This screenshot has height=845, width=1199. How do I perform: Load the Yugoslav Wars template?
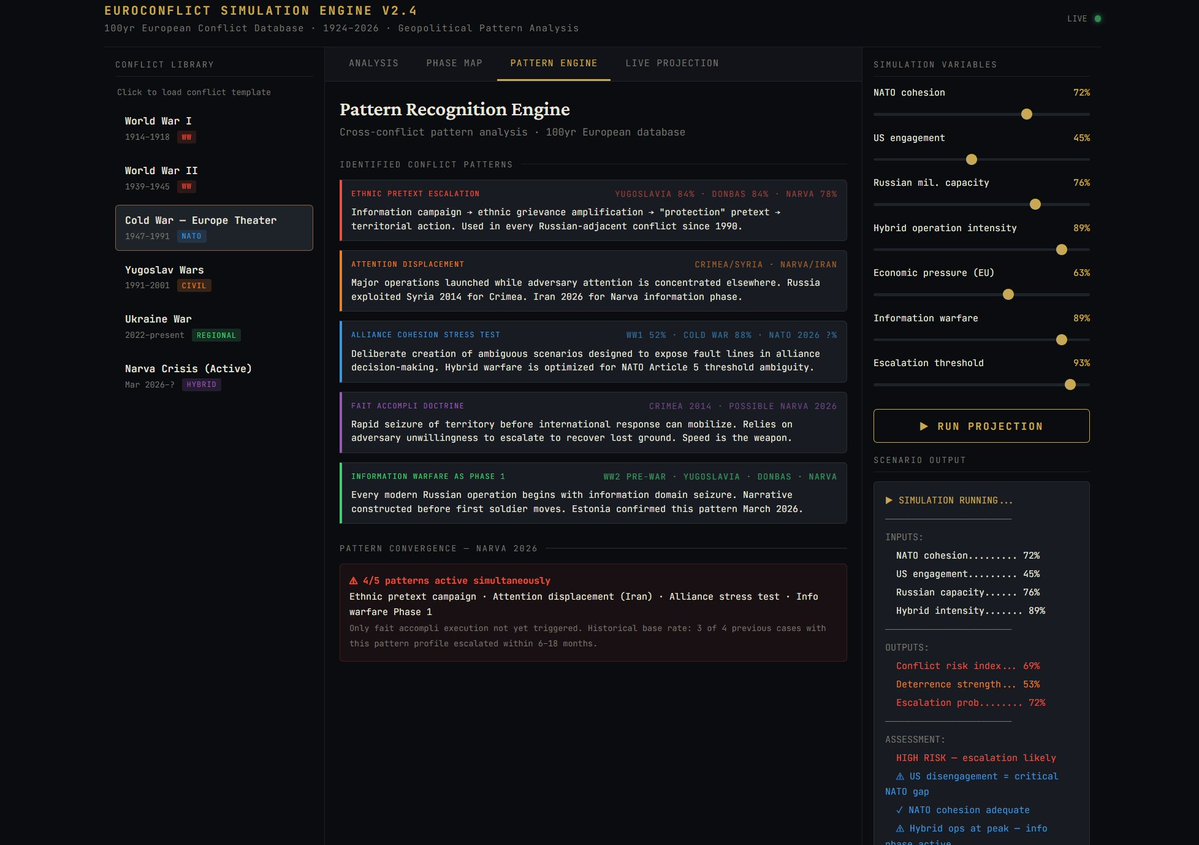(x=213, y=277)
